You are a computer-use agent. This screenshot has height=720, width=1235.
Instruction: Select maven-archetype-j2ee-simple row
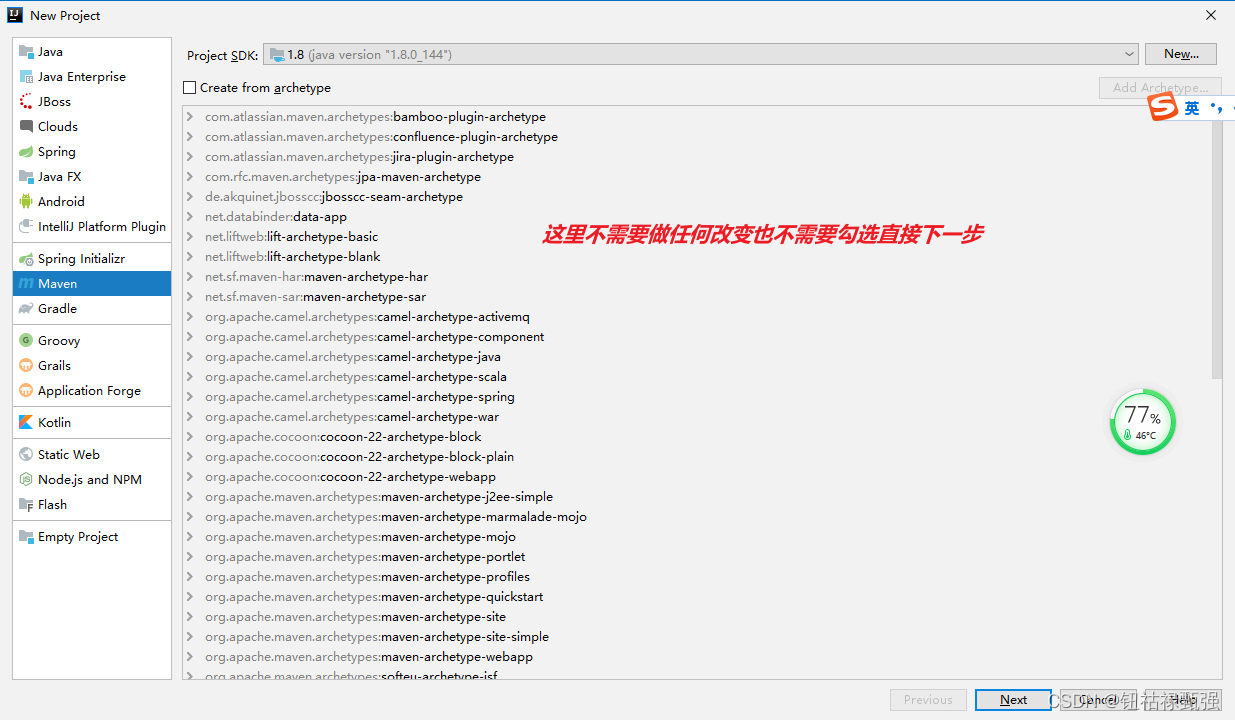pyautogui.click(x=697, y=497)
